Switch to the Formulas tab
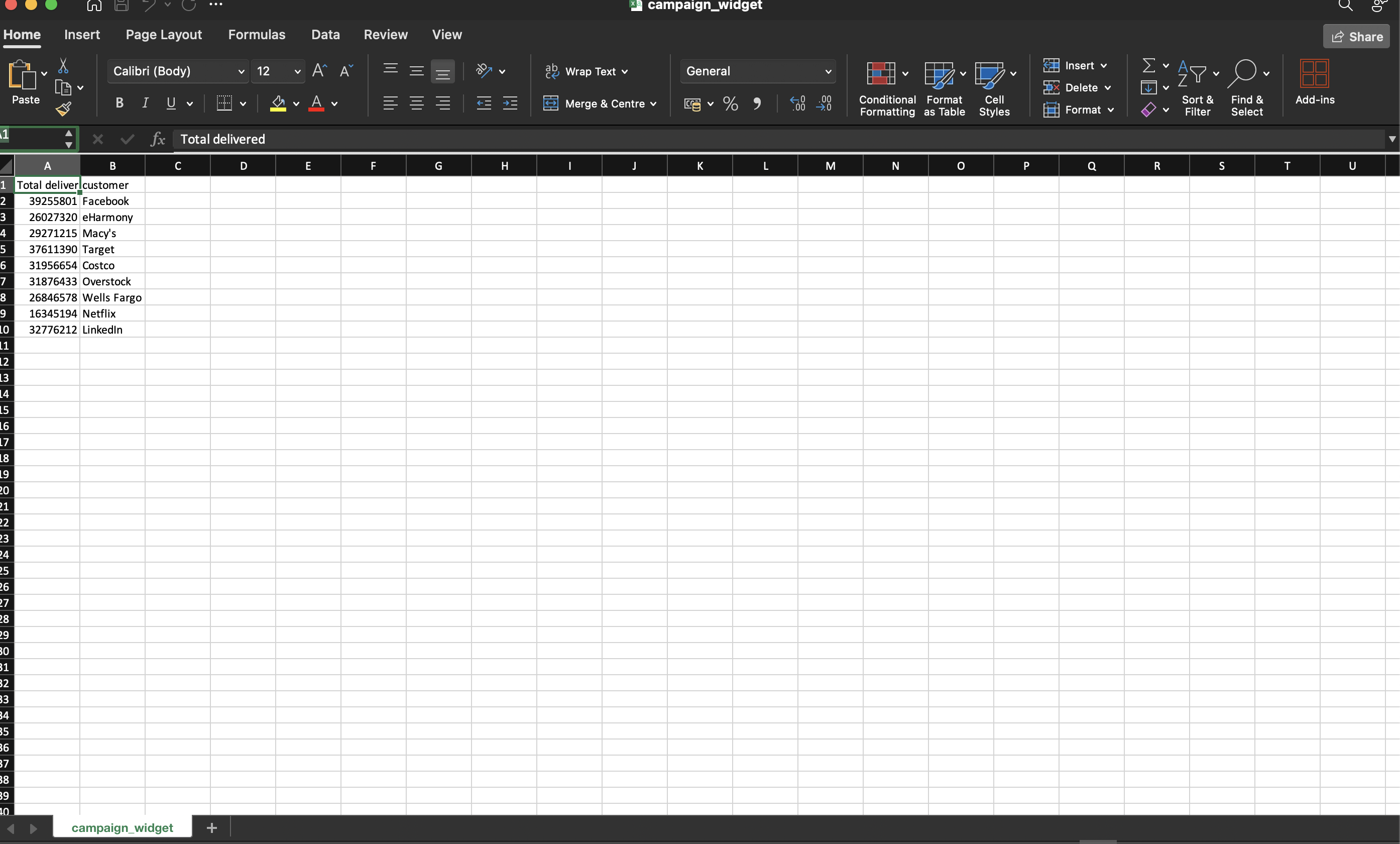This screenshot has height=844, width=1400. click(x=257, y=35)
